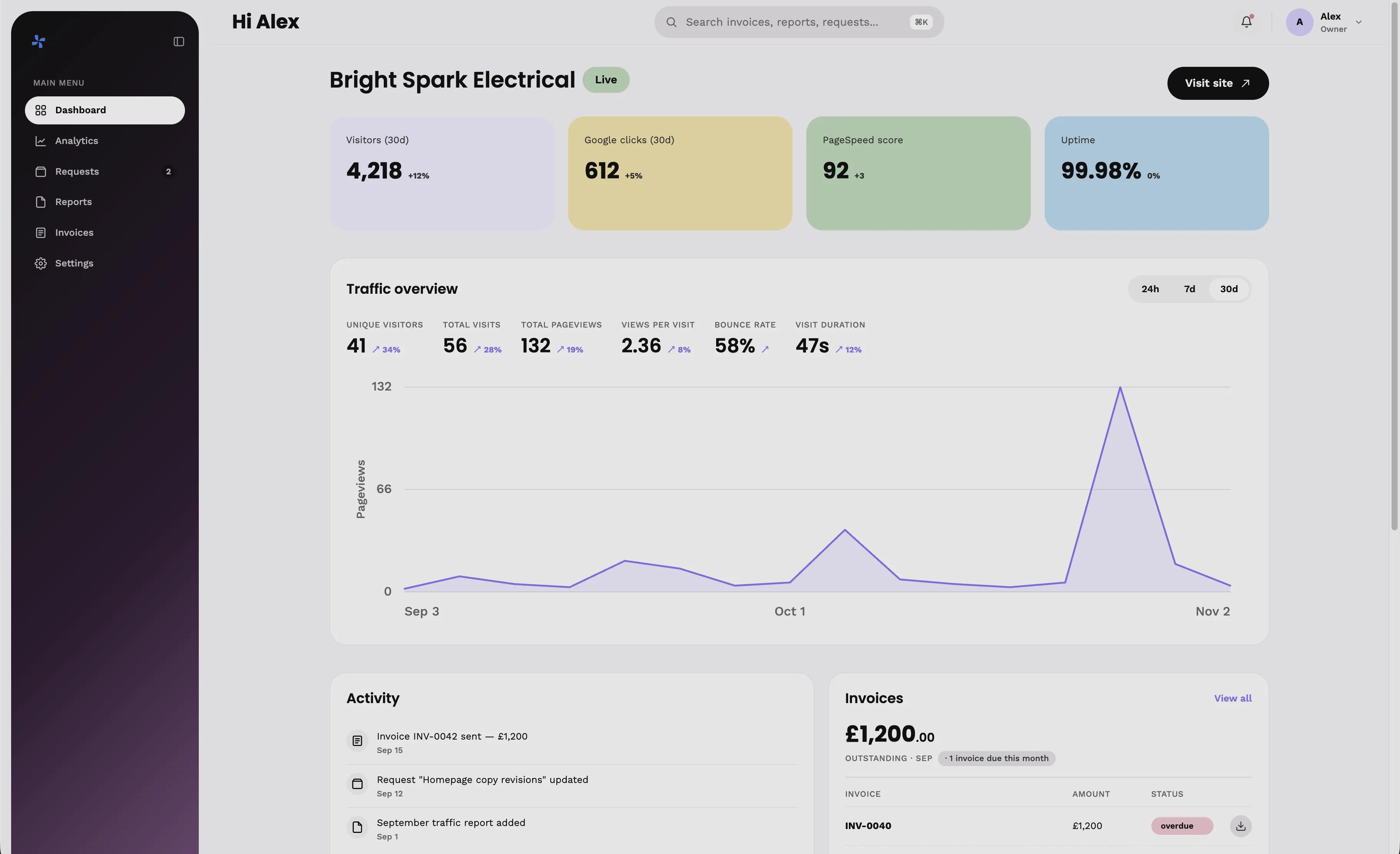The image size is (1400, 854).
Task: Open the Invoices menu label
Action: point(74,233)
